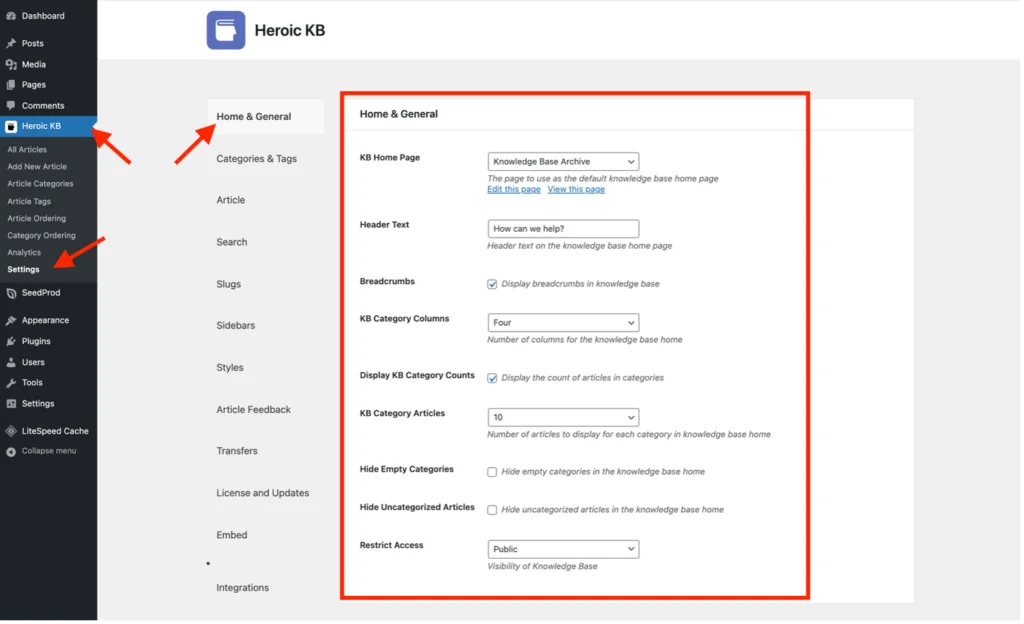Open the Embed tab

(x=232, y=535)
